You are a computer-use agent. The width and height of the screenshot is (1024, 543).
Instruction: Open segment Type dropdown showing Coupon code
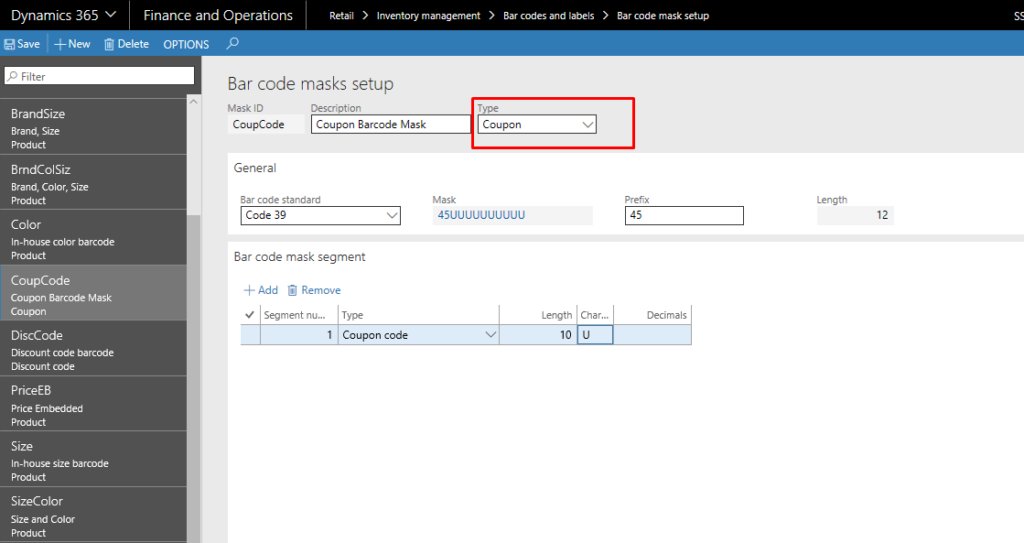(490, 335)
